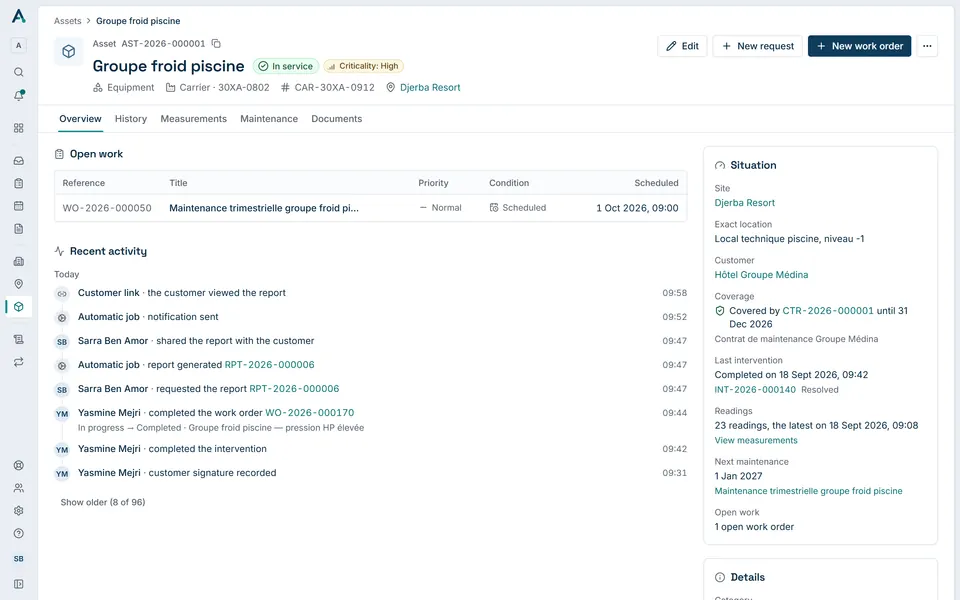This screenshot has width=960, height=600.
Task: Click Show older (8 of 96)
Action: click(x=103, y=502)
